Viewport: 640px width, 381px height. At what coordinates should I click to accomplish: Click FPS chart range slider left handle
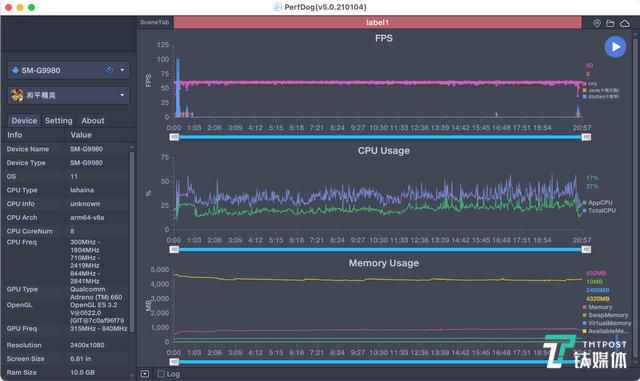point(174,137)
